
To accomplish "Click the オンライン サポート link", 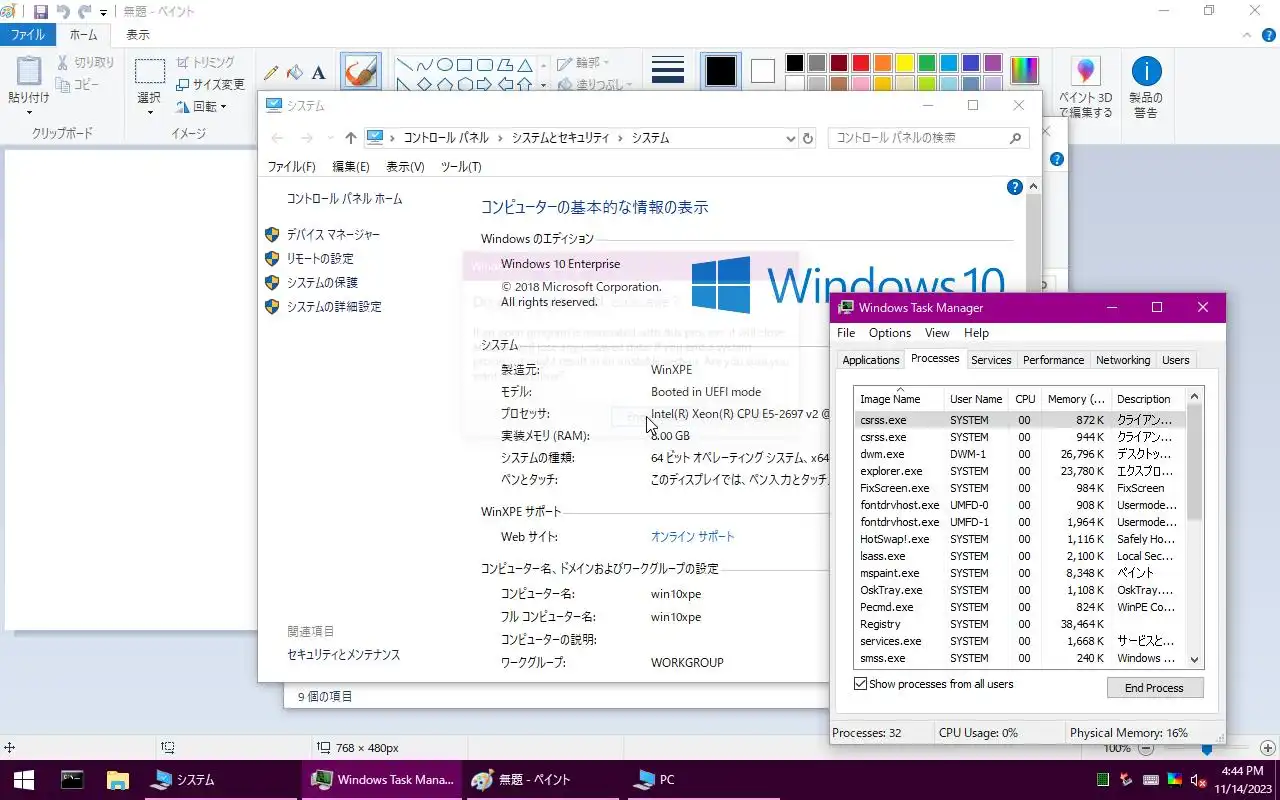I will (x=692, y=536).
